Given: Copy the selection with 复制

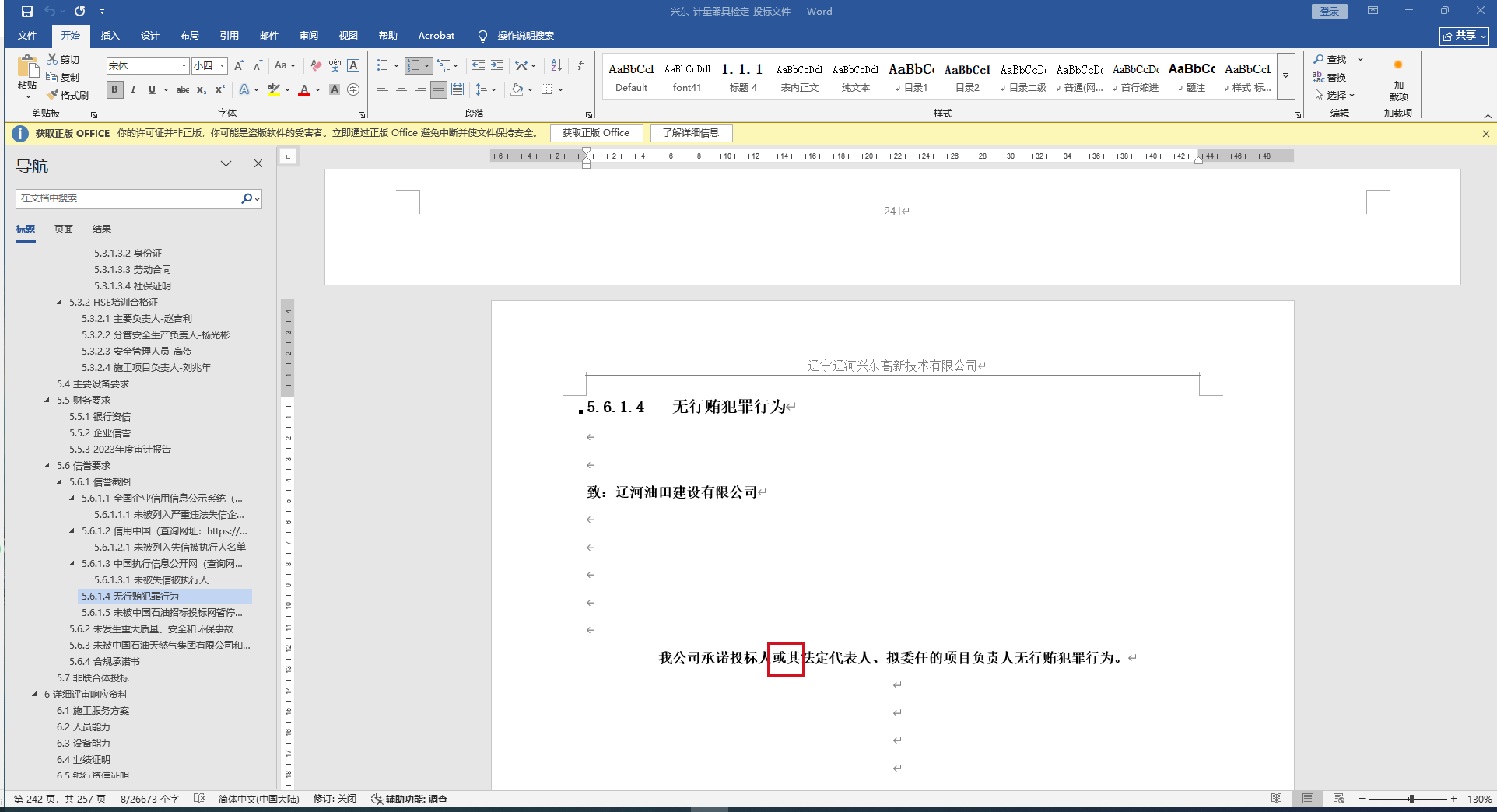Looking at the screenshot, I should point(63,77).
